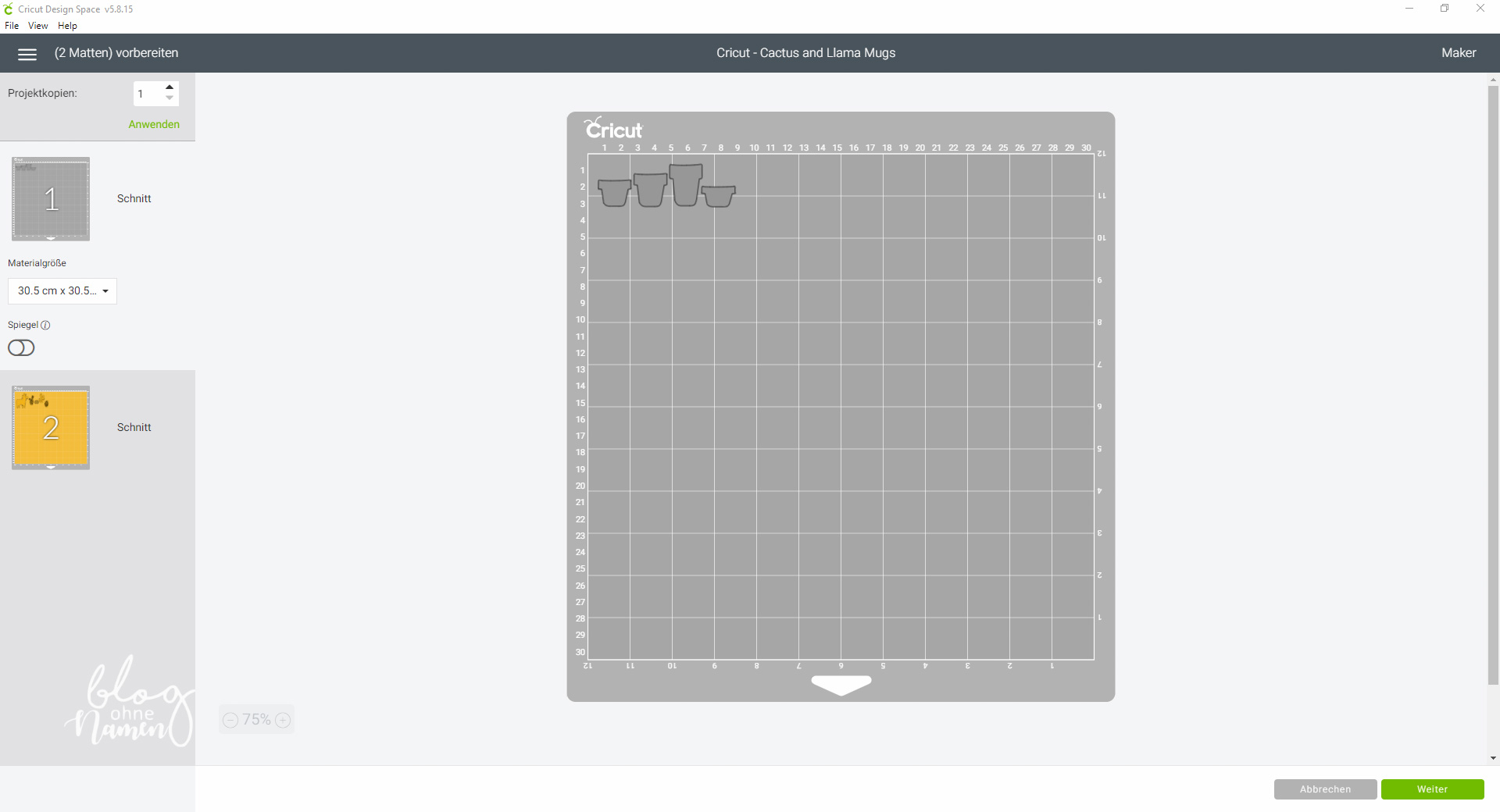Image resolution: width=1500 pixels, height=812 pixels.
Task: Select the tallest flower pot shape on mat
Action: click(x=686, y=185)
